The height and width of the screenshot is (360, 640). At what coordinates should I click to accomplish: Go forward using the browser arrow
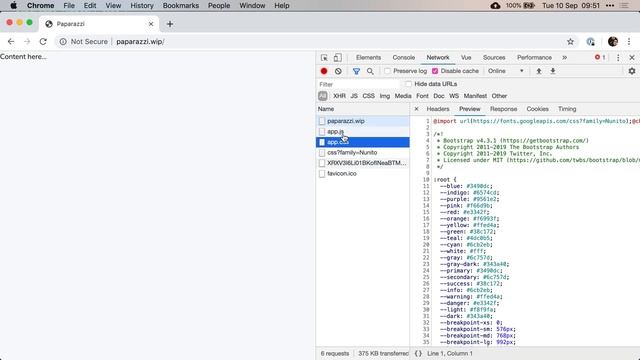(27, 42)
